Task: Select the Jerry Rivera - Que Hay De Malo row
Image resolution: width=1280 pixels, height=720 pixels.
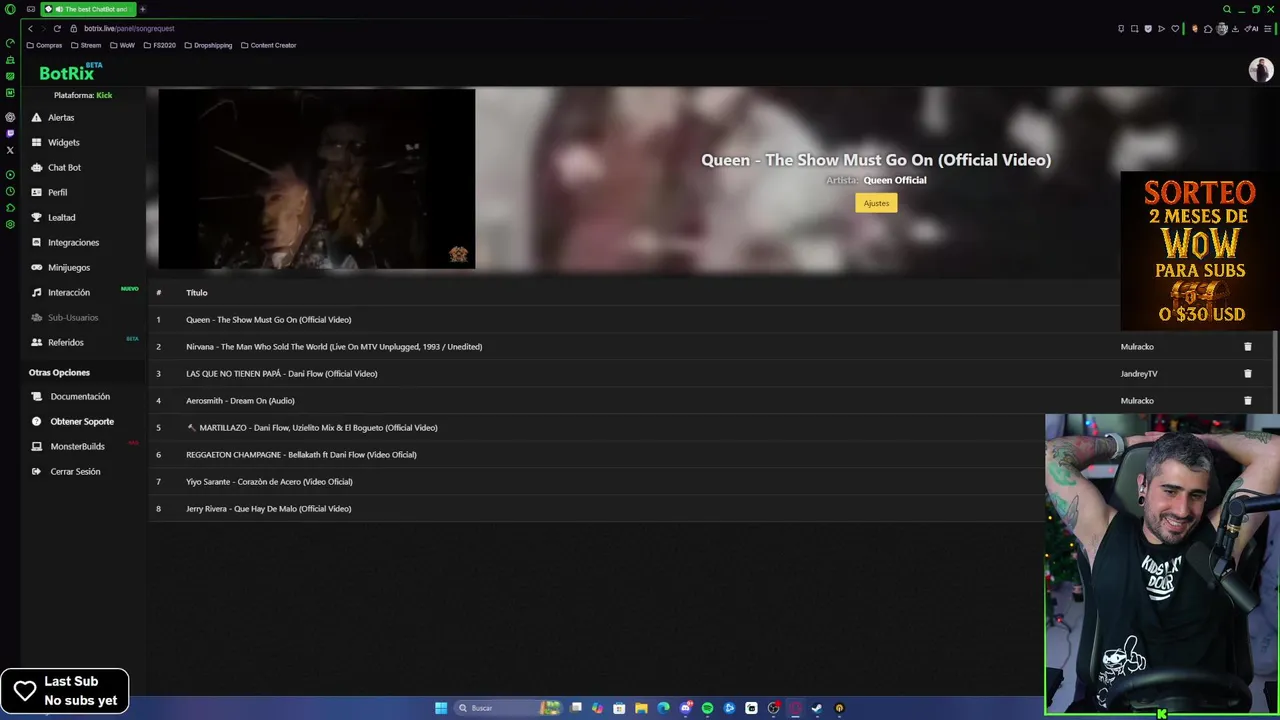Action: [596, 509]
